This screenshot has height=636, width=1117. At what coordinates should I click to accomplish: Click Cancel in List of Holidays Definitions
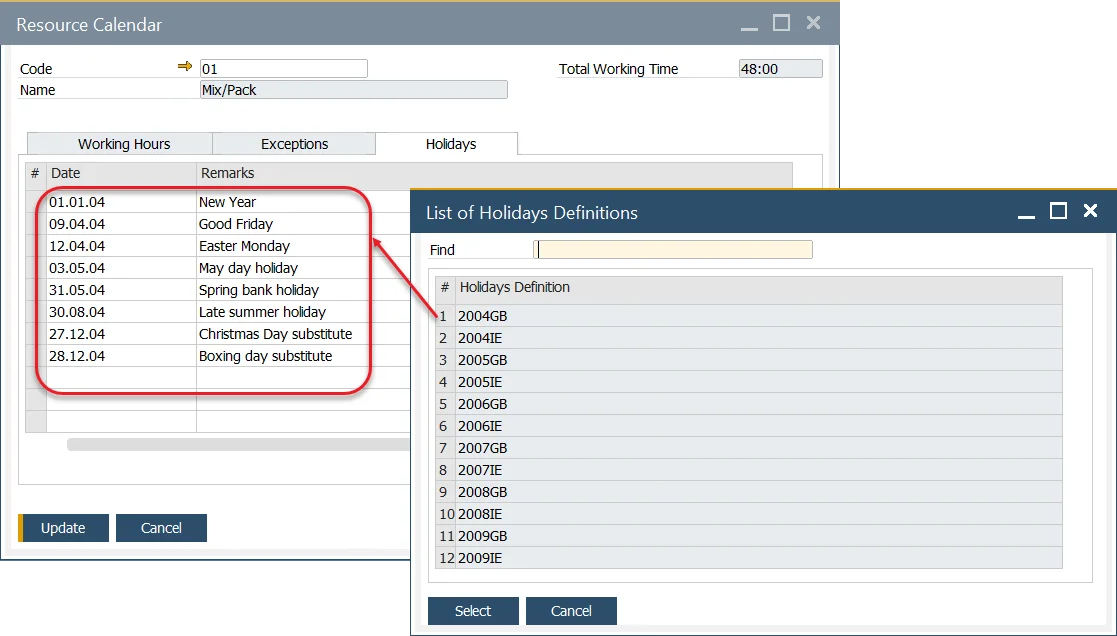point(571,610)
